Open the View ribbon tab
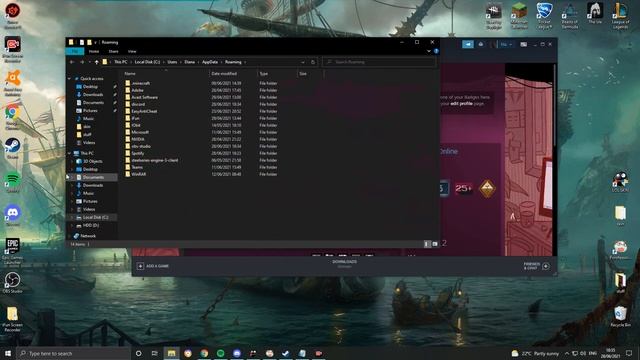Viewport: 640px width, 360px height. tap(132, 51)
